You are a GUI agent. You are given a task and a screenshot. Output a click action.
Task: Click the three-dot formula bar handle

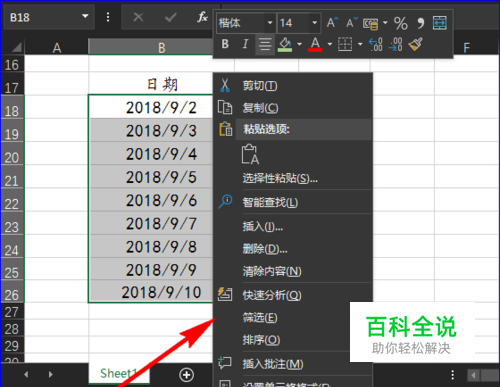point(108,17)
